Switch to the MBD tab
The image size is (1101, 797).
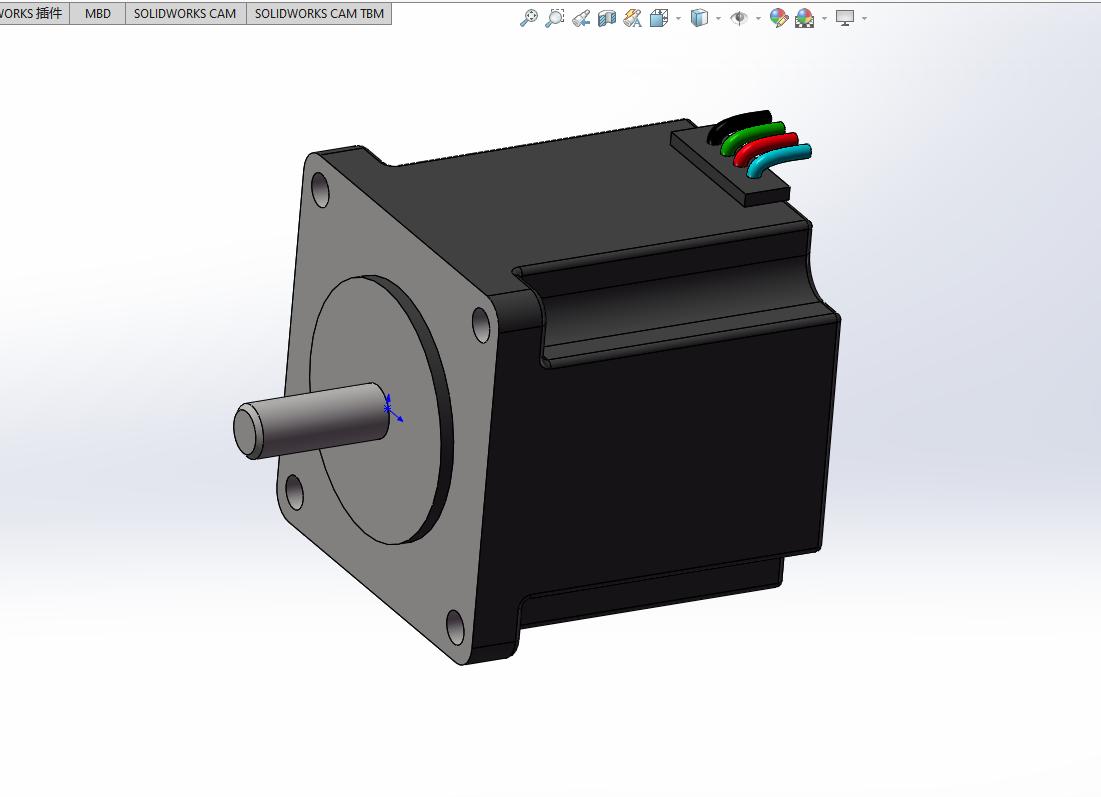click(x=98, y=13)
